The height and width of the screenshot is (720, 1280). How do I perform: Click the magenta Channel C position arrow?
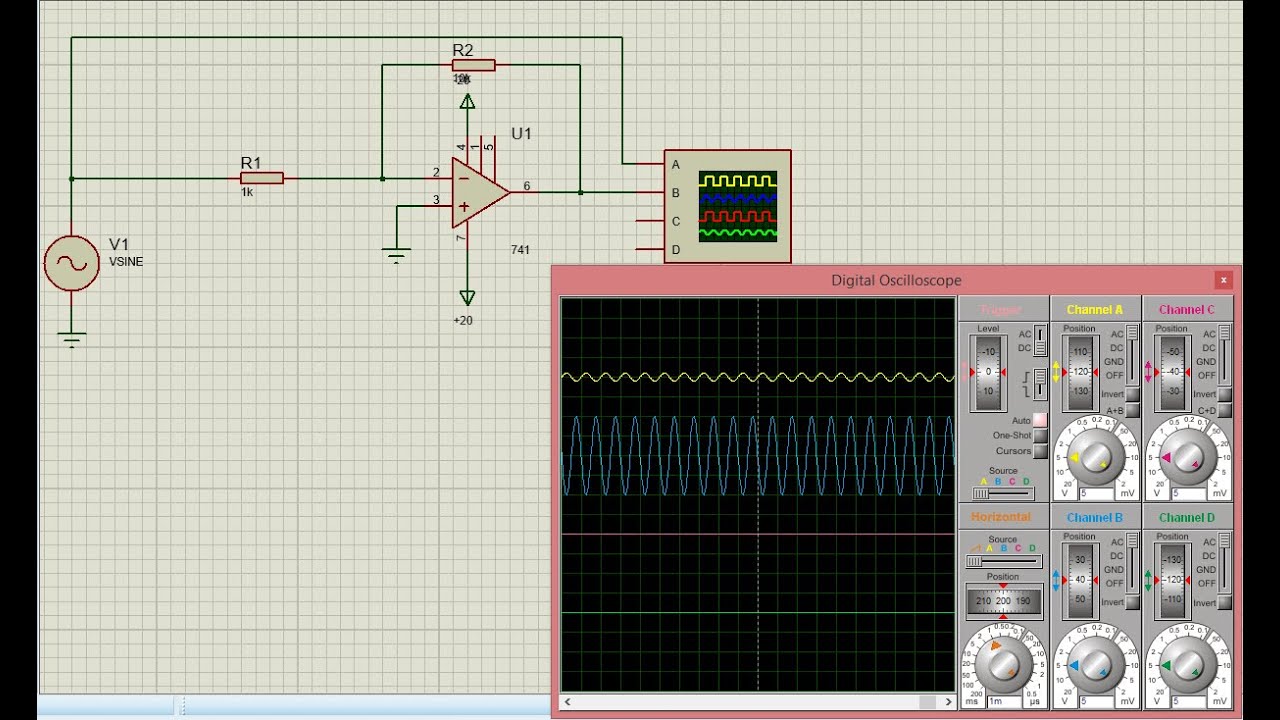1148,372
